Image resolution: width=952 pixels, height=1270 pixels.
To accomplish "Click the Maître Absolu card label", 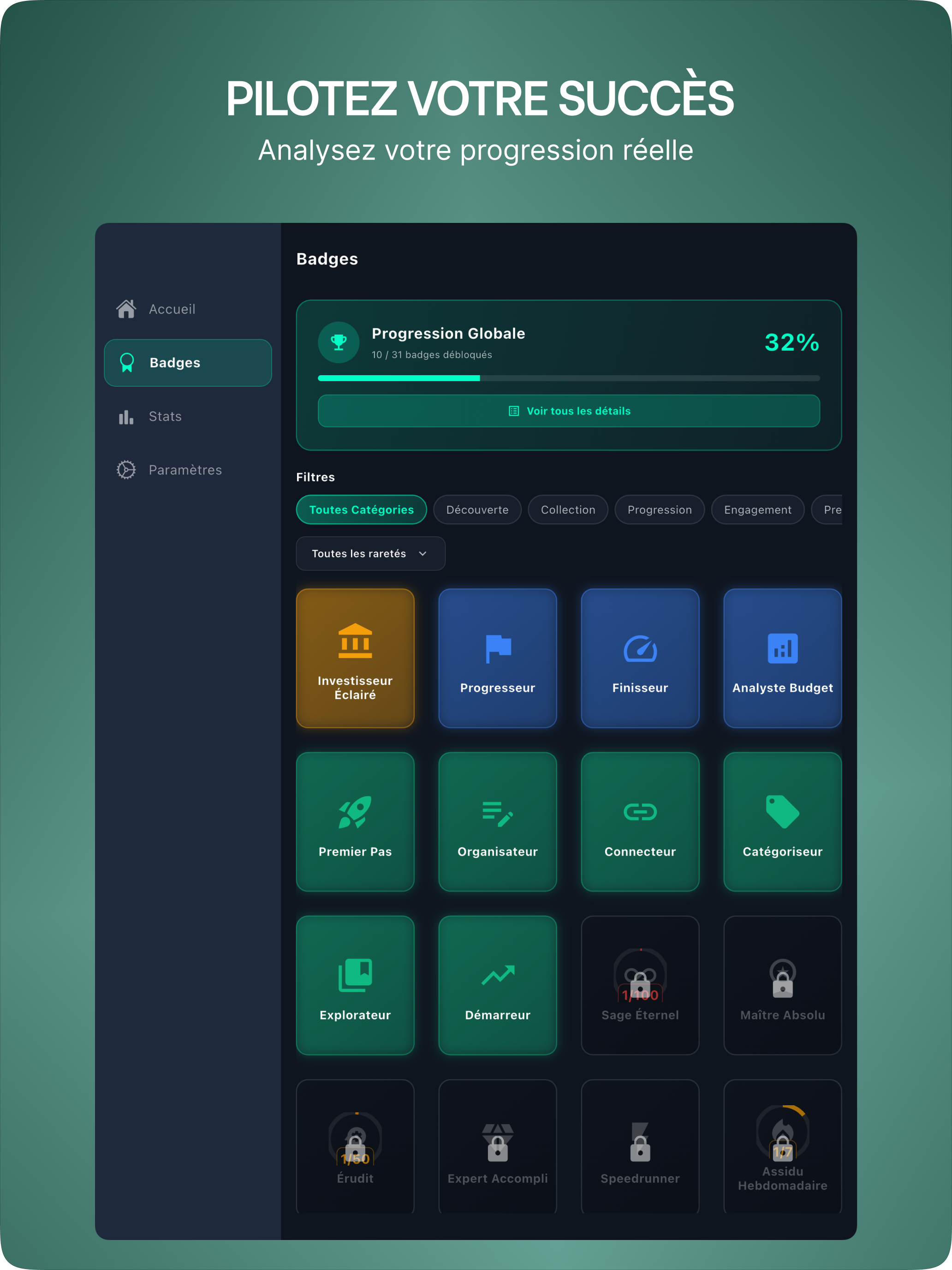I will pos(783,1015).
